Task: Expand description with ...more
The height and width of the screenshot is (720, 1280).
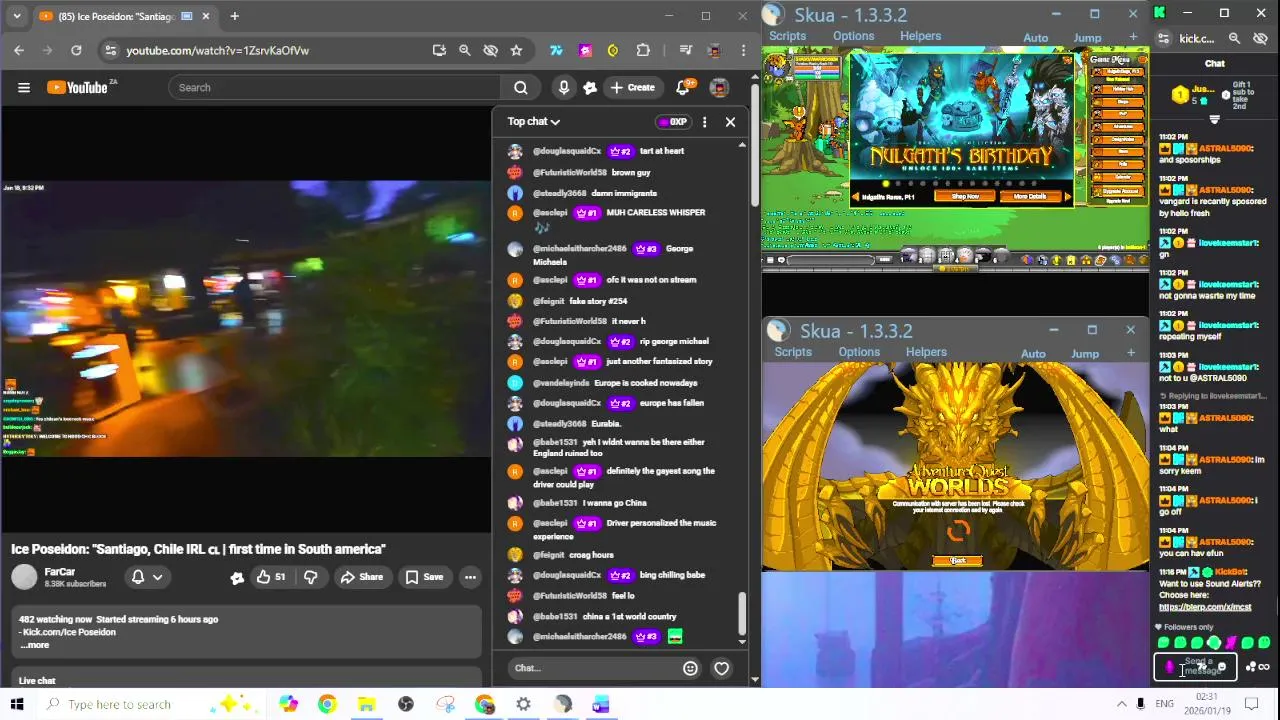Action: [x=34, y=645]
